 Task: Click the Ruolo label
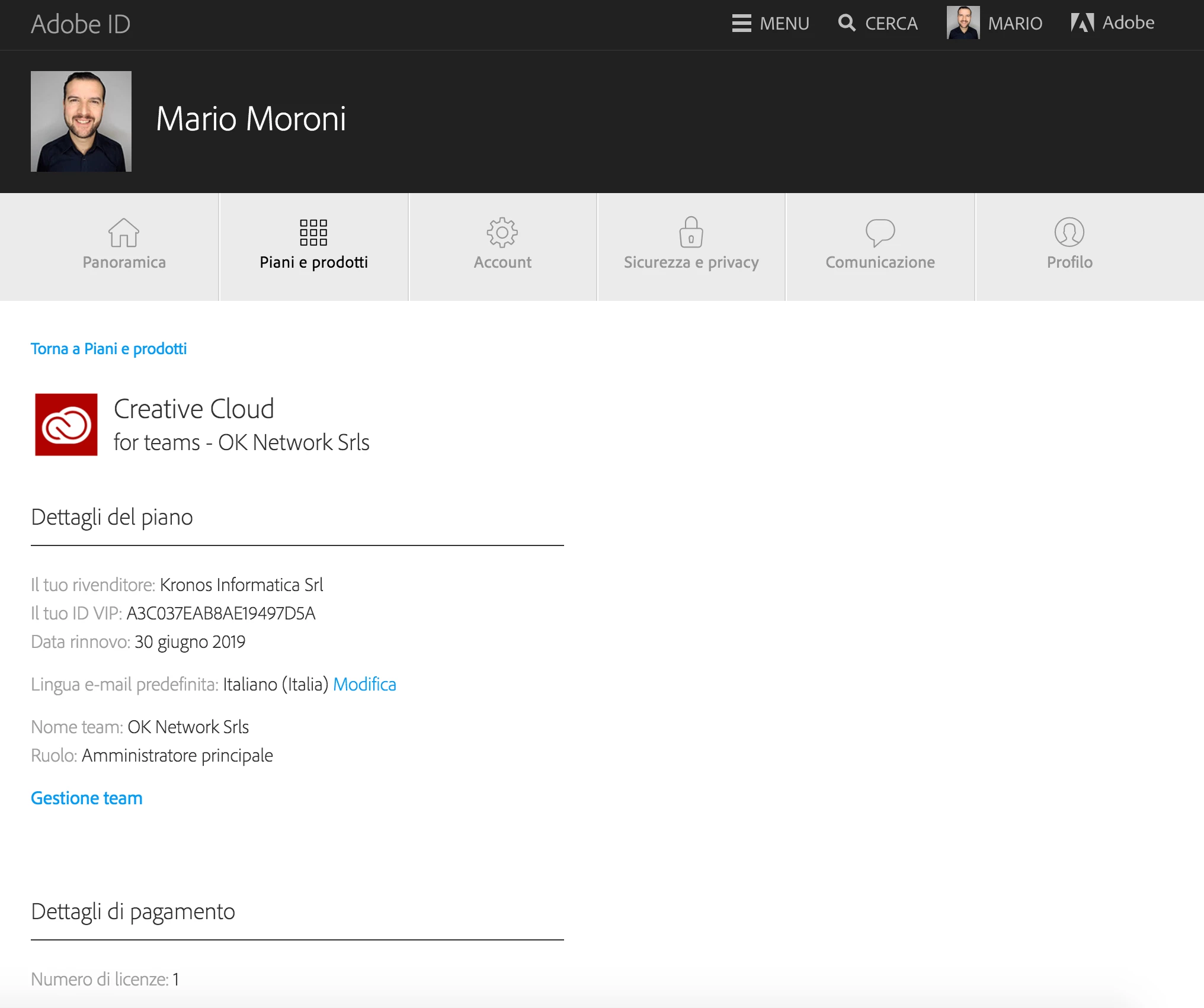(x=54, y=755)
